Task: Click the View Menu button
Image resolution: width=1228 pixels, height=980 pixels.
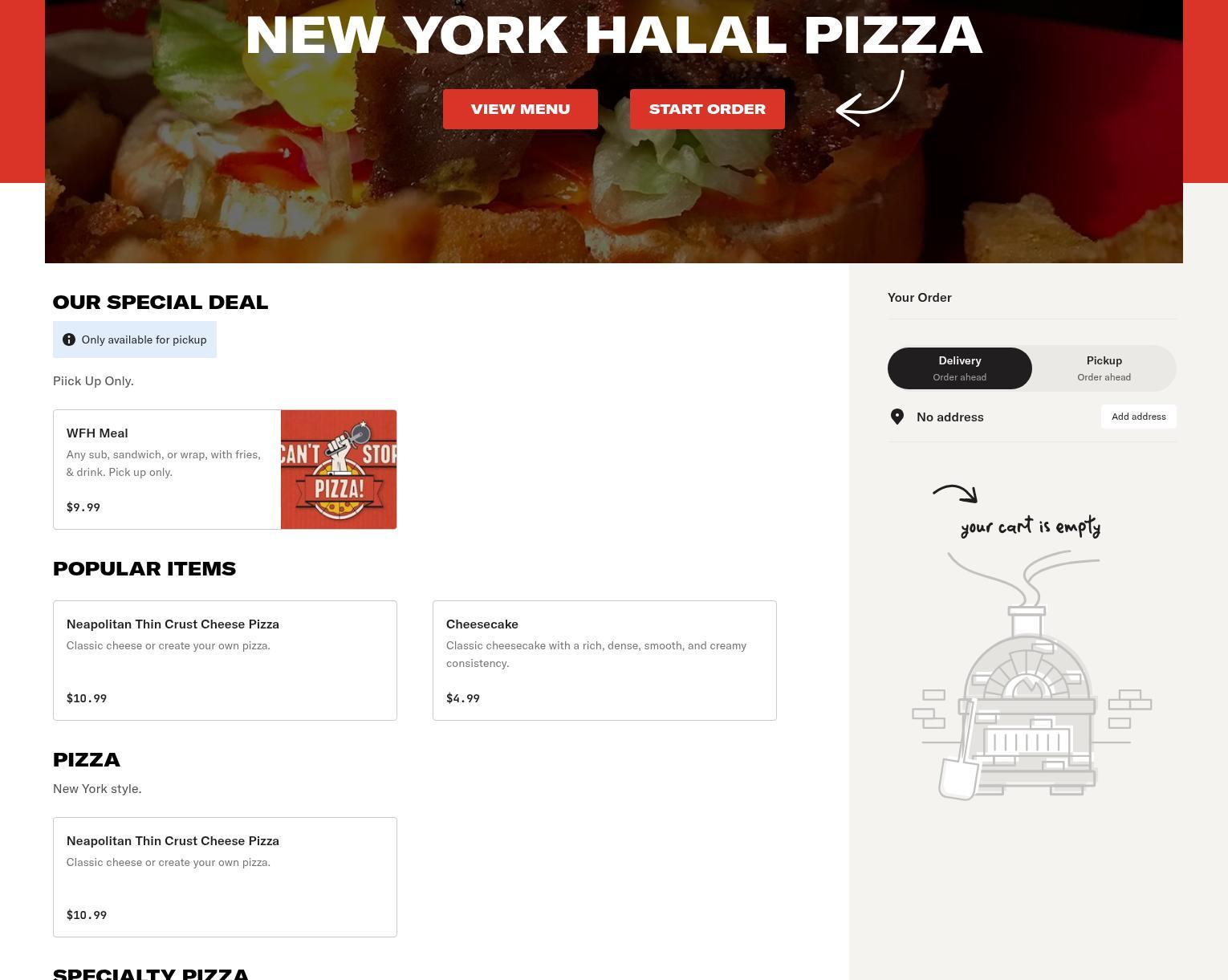Action: pos(520,109)
